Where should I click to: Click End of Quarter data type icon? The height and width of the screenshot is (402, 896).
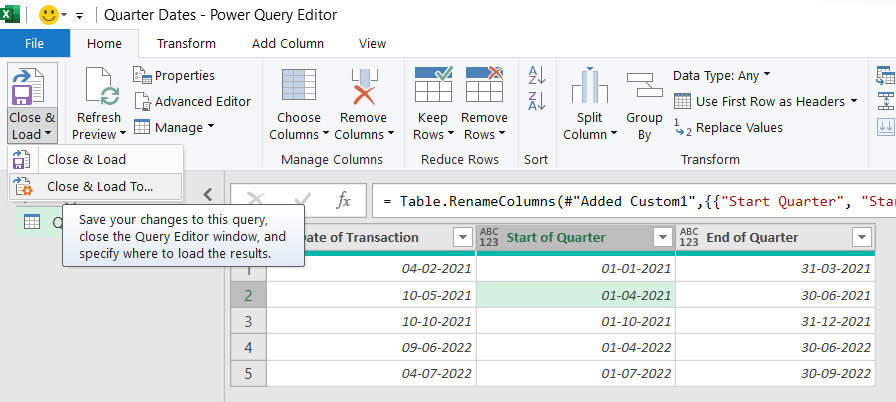click(689, 238)
